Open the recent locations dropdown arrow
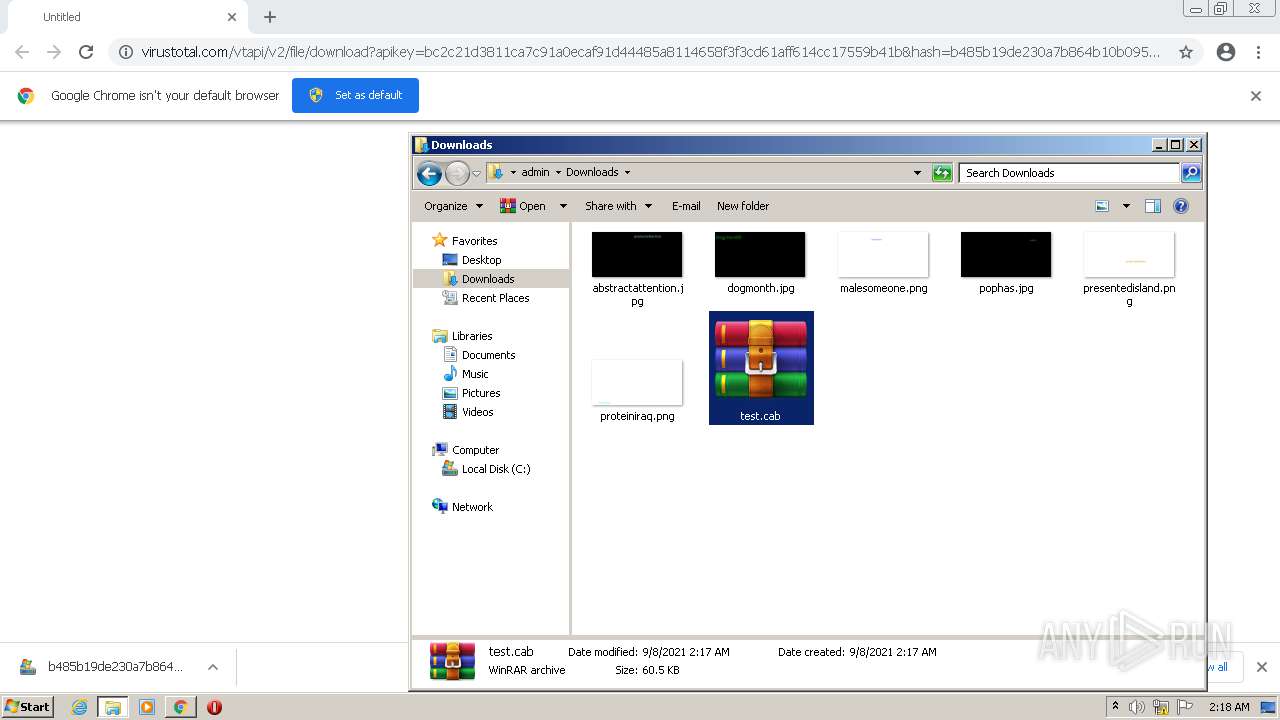Image resolution: width=1280 pixels, height=720 pixels. (x=476, y=173)
